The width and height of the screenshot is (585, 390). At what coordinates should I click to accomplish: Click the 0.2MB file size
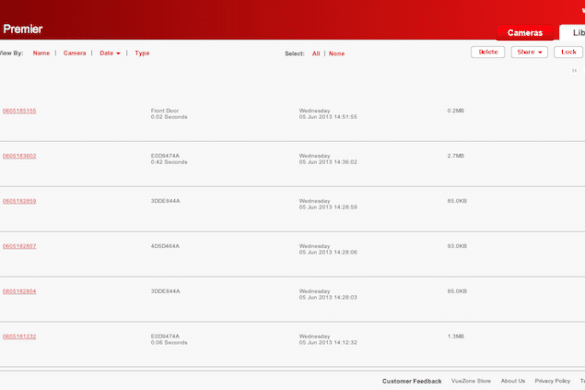[x=456, y=111]
